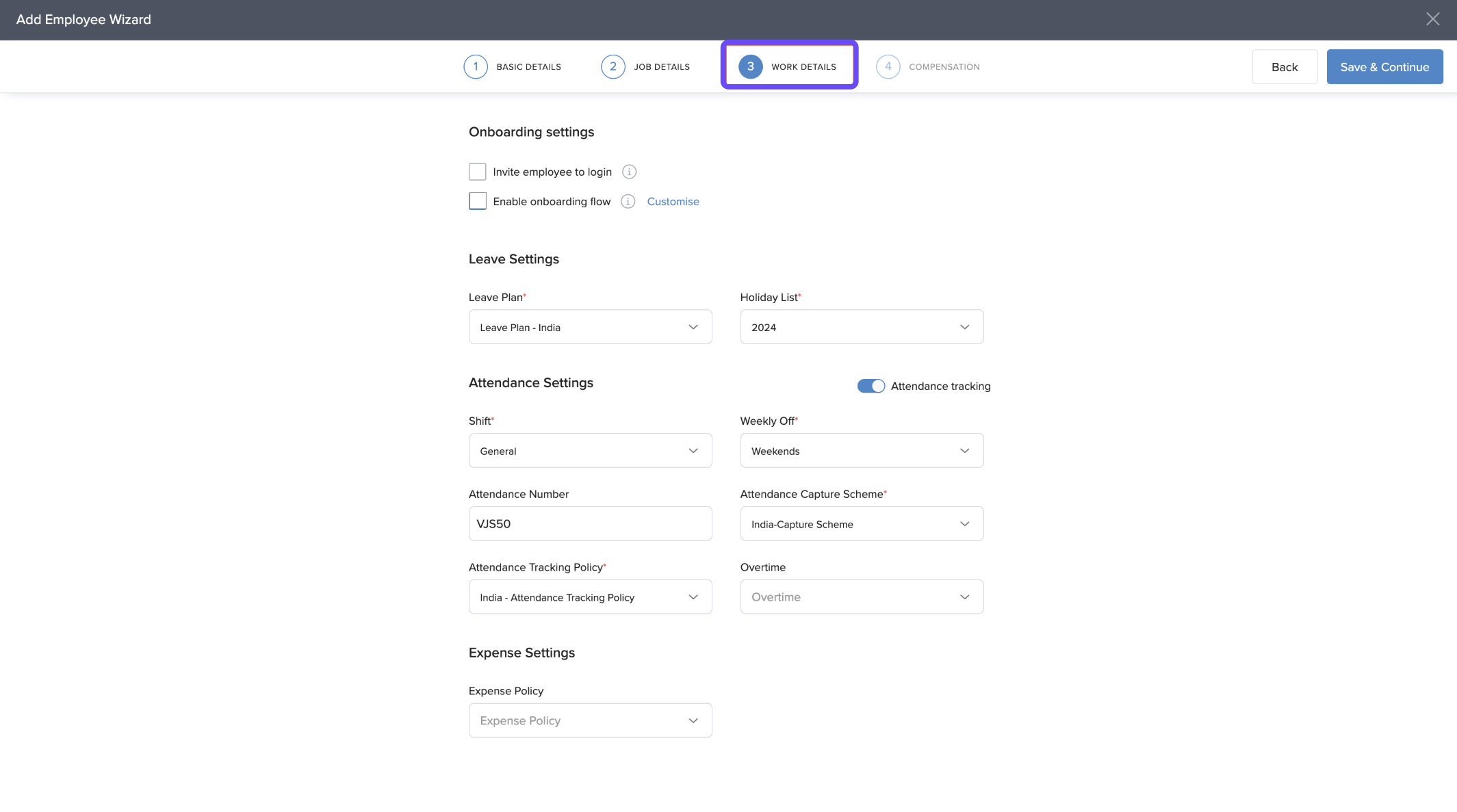1457x812 pixels.
Task: Click the Leave Plan dropdown chevron arrow
Action: (x=693, y=327)
